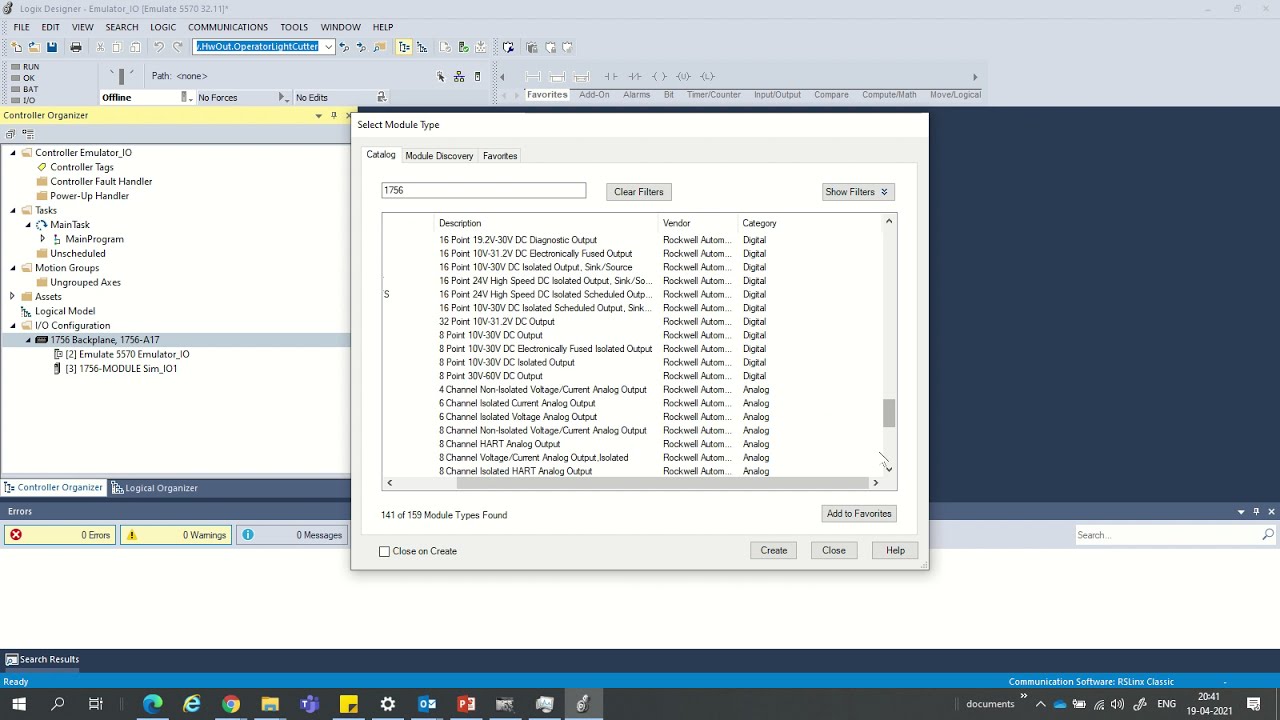This screenshot has width=1280, height=720.
Task: Click the Open project toolbar icon
Action: [33, 47]
